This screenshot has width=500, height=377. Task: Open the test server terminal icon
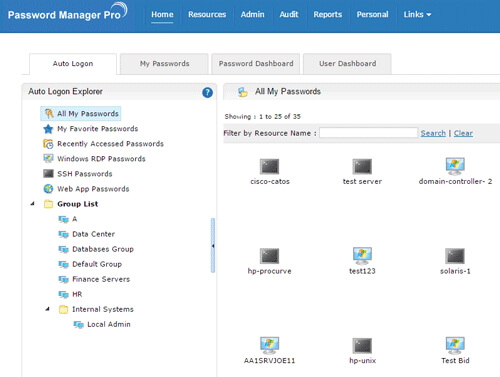(362, 166)
